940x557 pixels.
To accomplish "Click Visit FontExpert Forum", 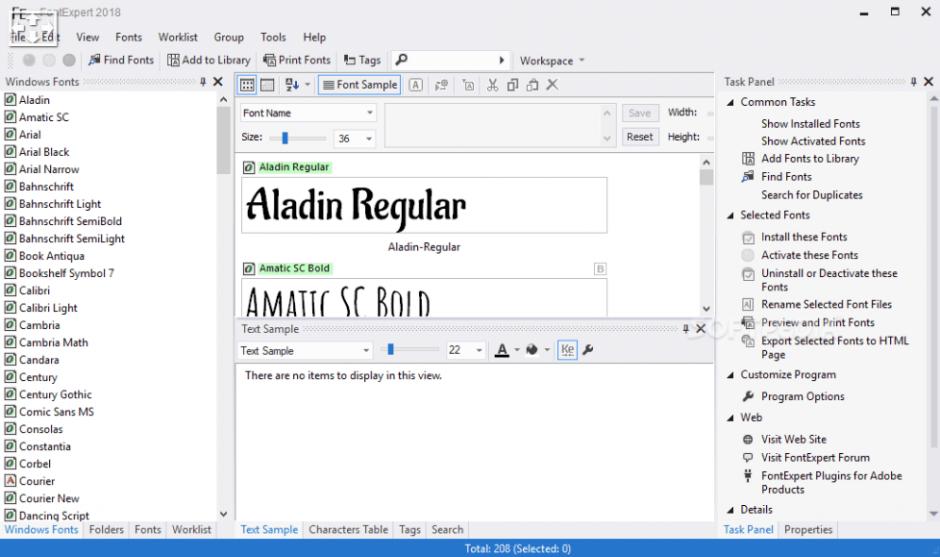I will click(x=815, y=457).
